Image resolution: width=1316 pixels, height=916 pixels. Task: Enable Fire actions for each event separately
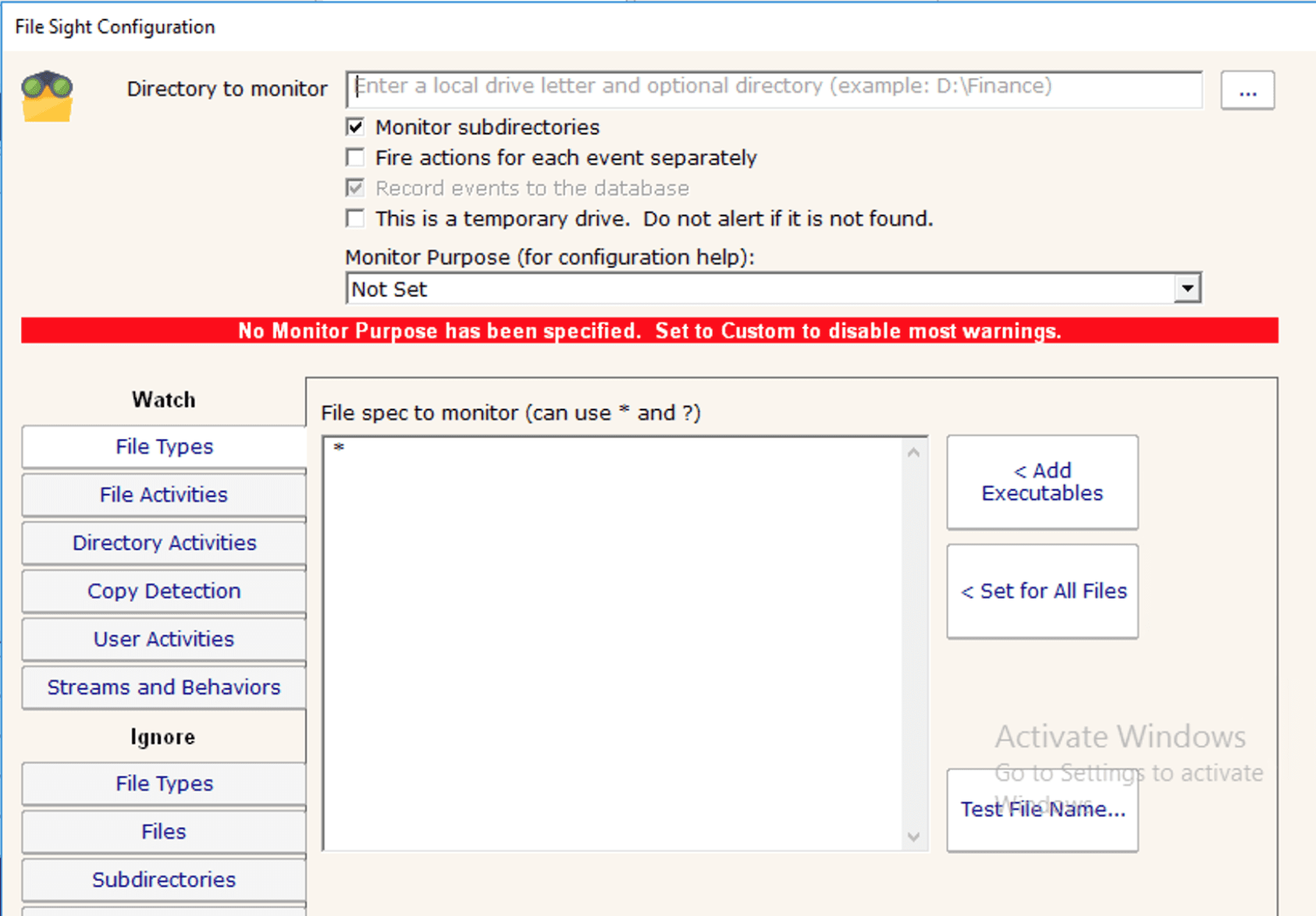pos(356,158)
